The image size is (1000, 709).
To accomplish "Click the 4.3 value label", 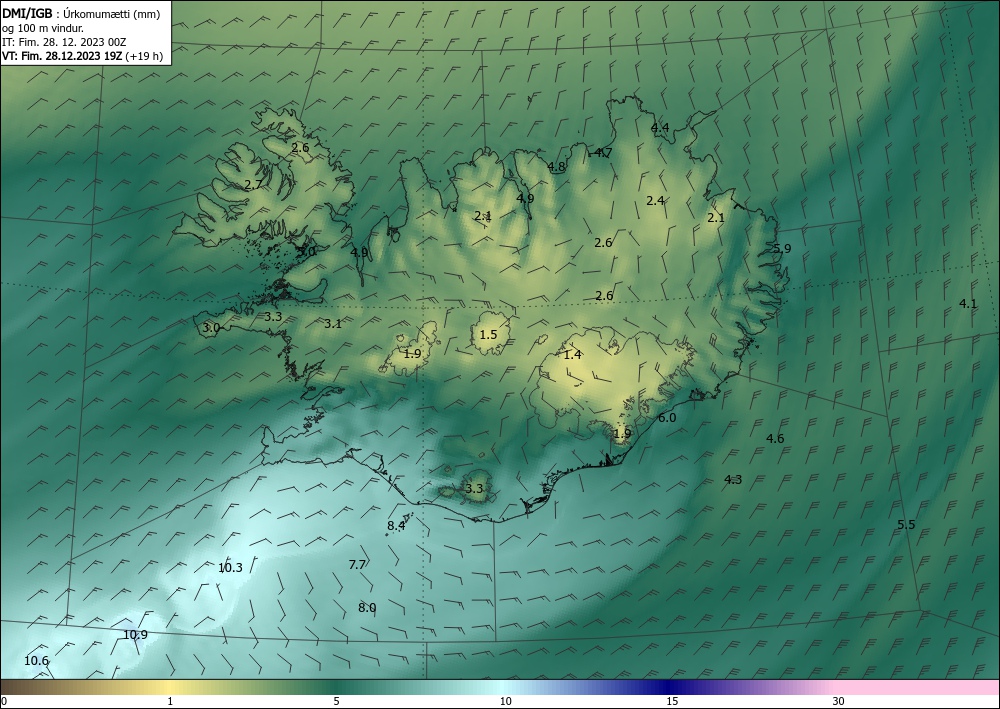I will [733, 479].
